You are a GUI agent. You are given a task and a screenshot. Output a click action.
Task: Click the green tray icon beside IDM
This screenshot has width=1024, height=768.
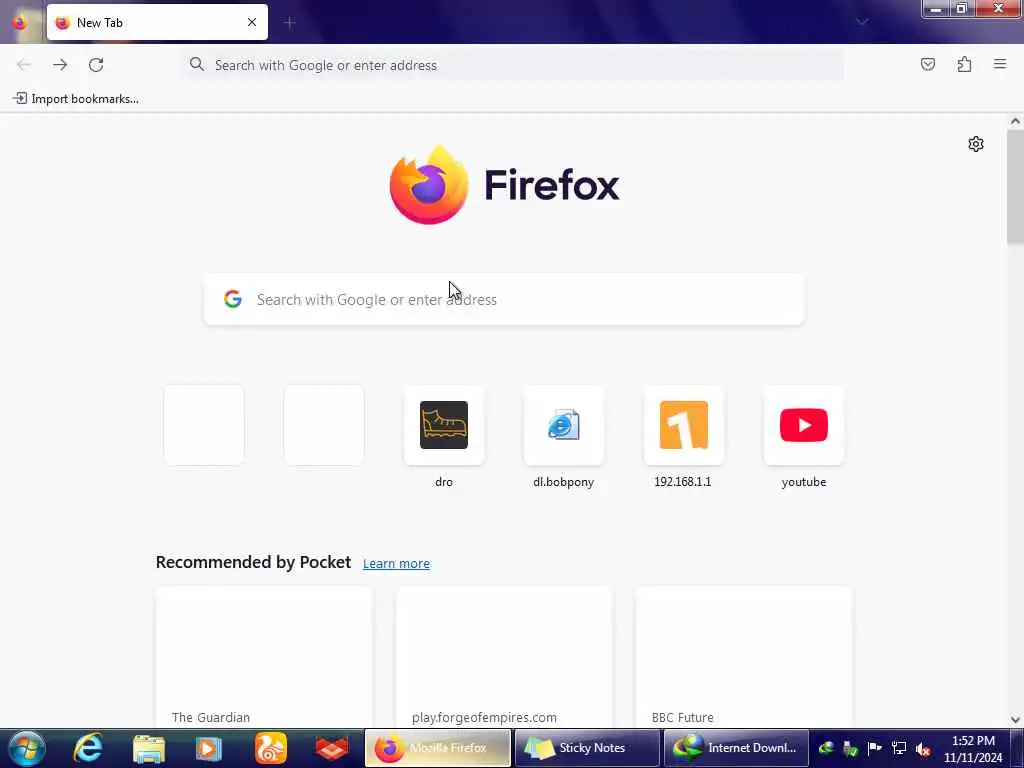[x=850, y=748]
